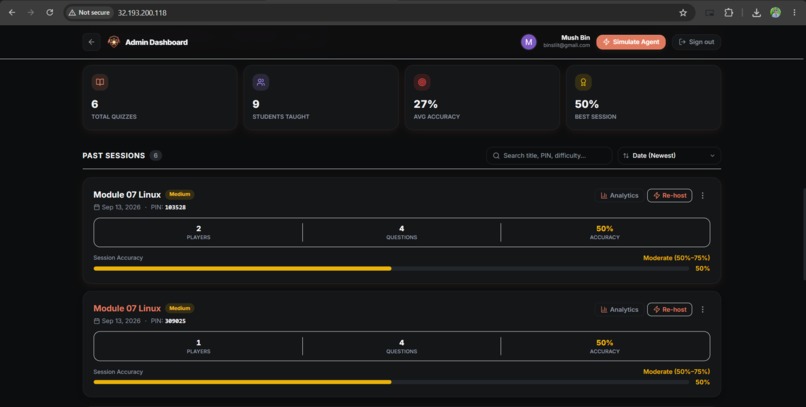Focus the Search title, PIN, difficulty field

(549, 155)
